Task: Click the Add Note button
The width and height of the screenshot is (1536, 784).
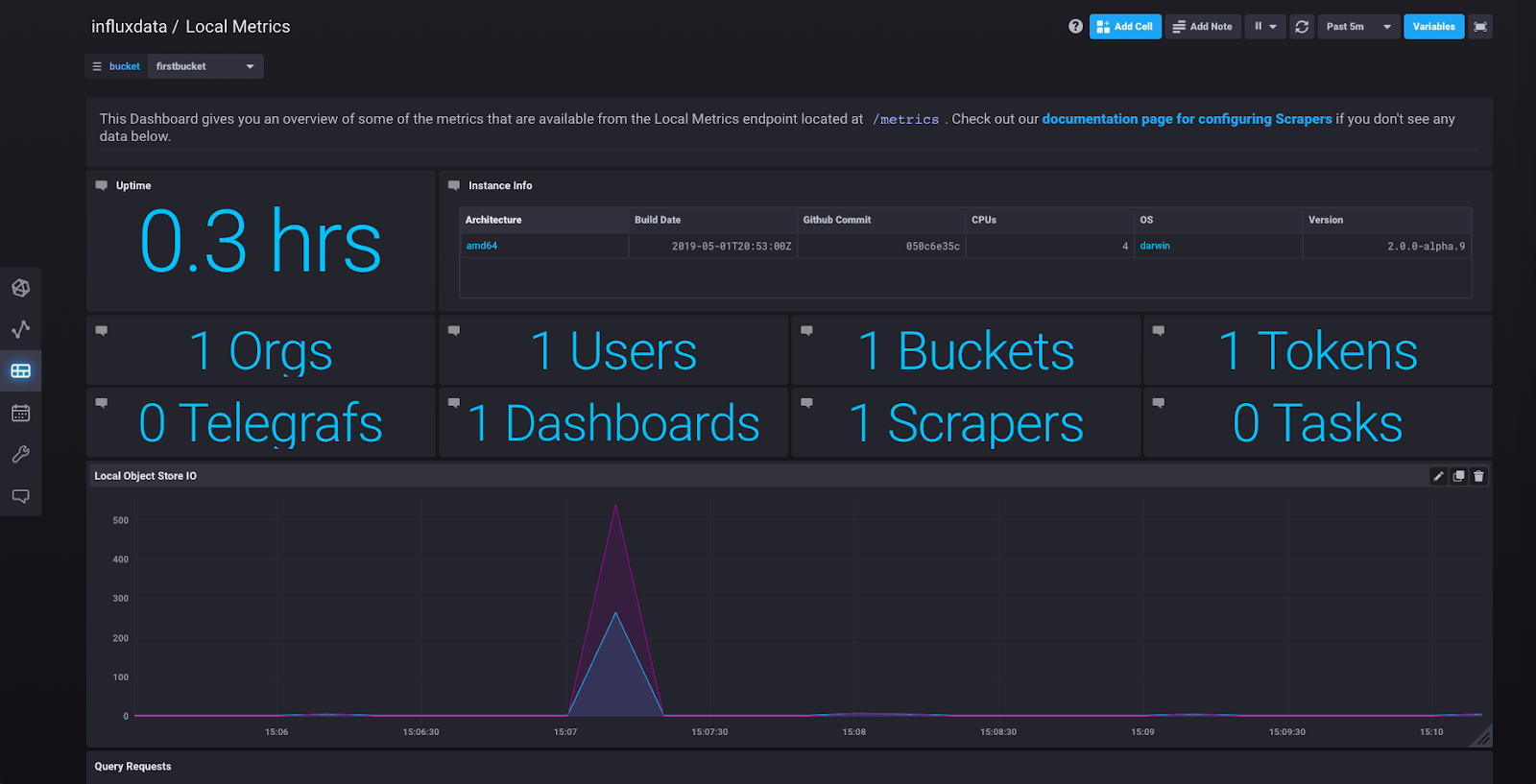Action: pos(1203,27)
